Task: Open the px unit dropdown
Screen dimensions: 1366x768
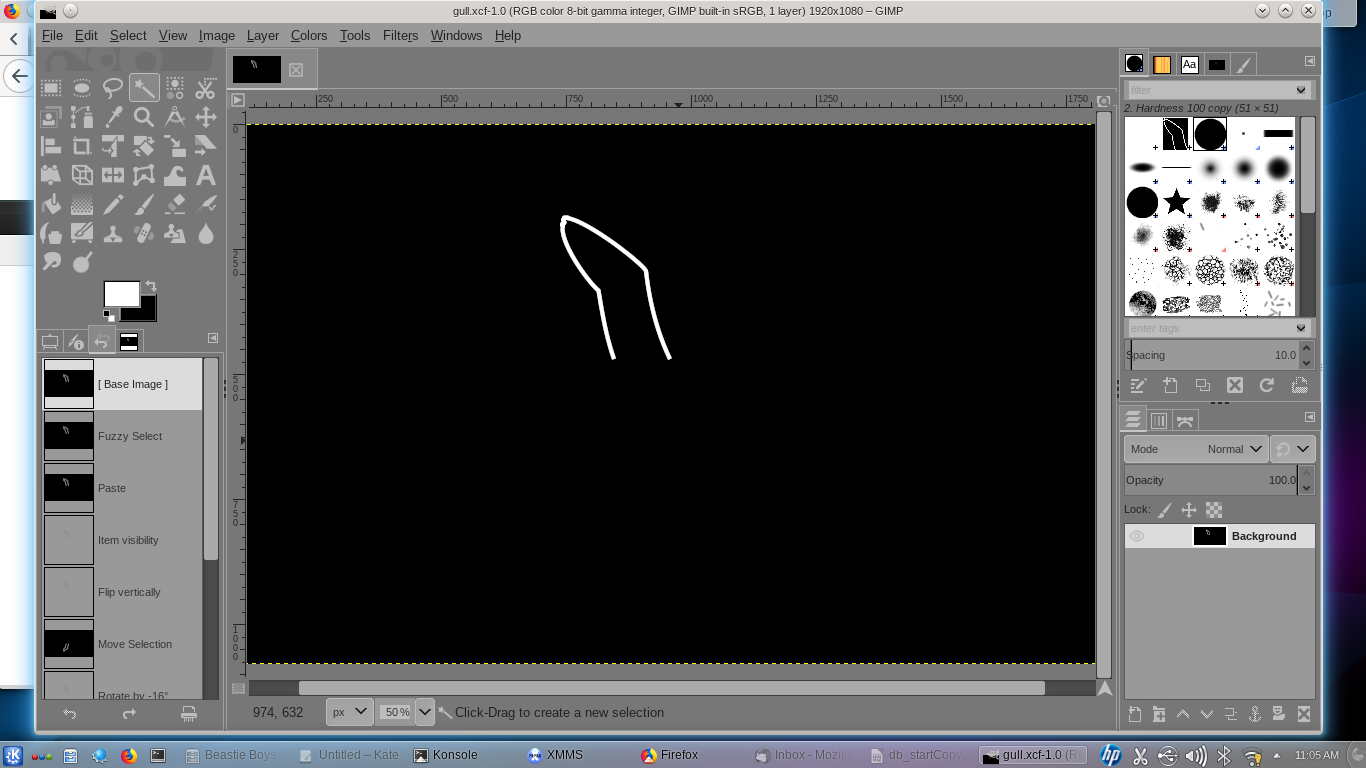Action: (x=350, y=712)
